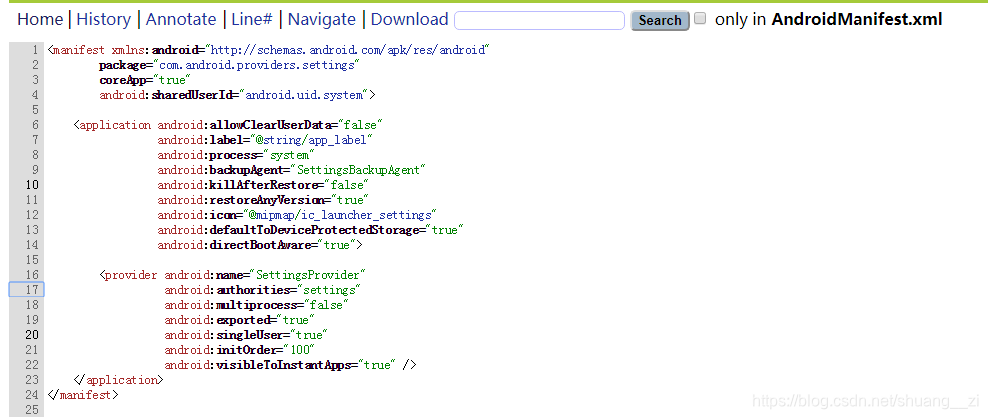The image size is (988, 419).
Task: Click the directBootAware attribute
Action: pyautogui.click(x=261, y=245)
